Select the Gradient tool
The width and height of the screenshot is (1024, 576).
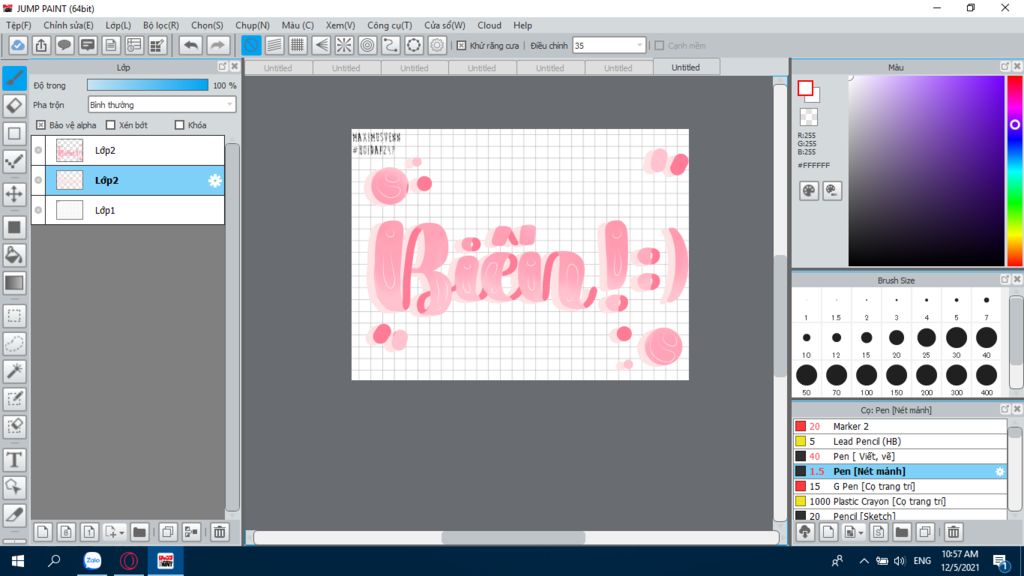pos(14,283)
